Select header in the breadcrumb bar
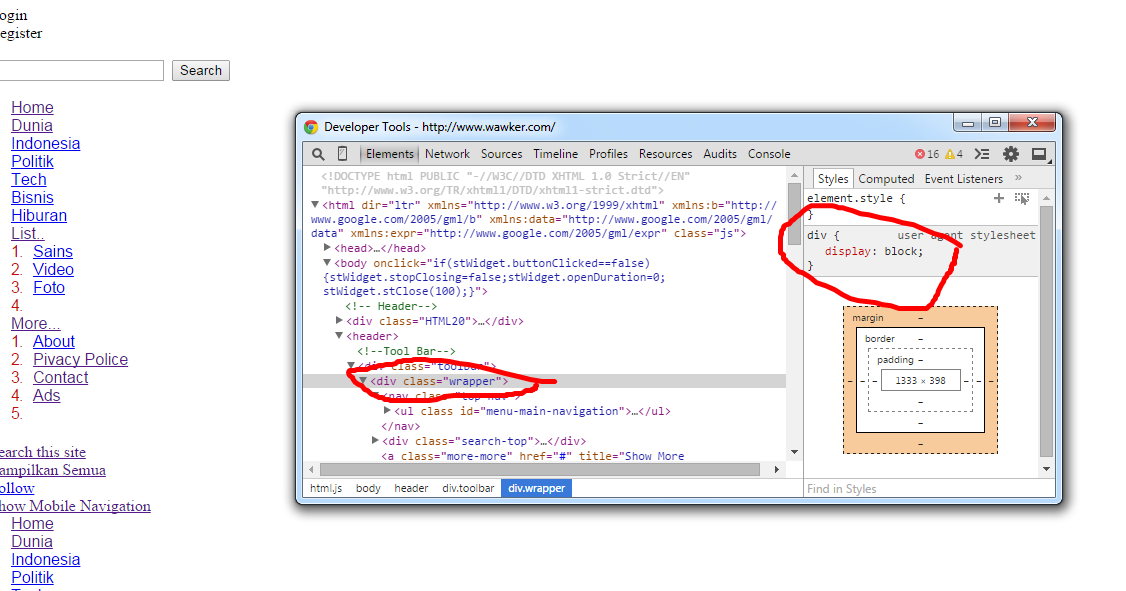 point(411,488)
